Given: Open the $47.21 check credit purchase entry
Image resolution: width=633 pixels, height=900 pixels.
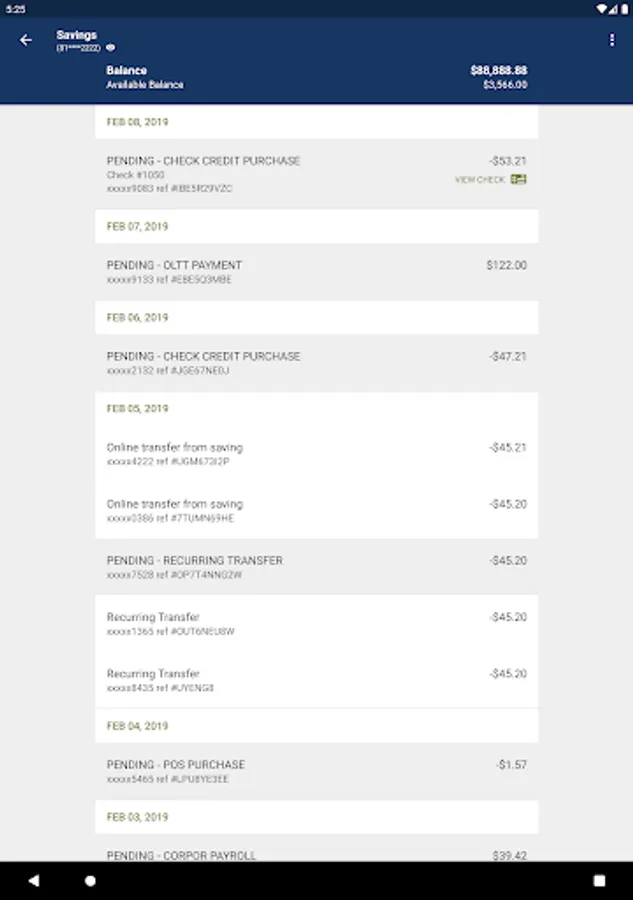Looking at the screenshot, I should tap(316, 363).
